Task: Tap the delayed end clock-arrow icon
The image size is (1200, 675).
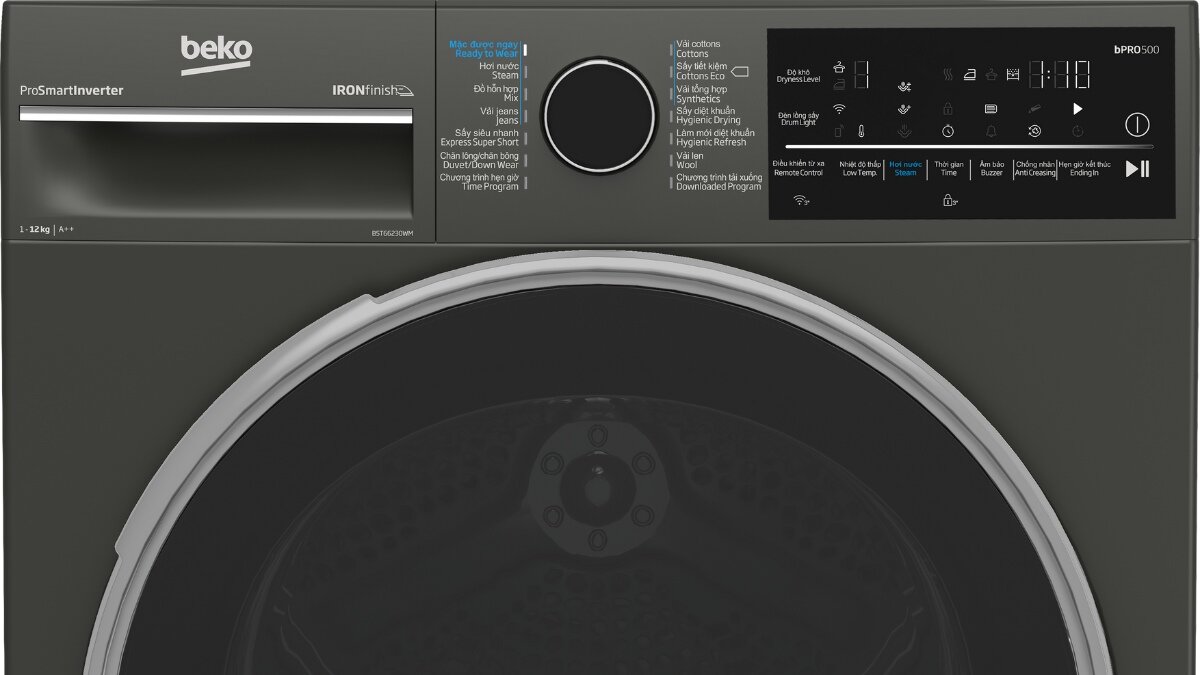Action: point(1034,131)
